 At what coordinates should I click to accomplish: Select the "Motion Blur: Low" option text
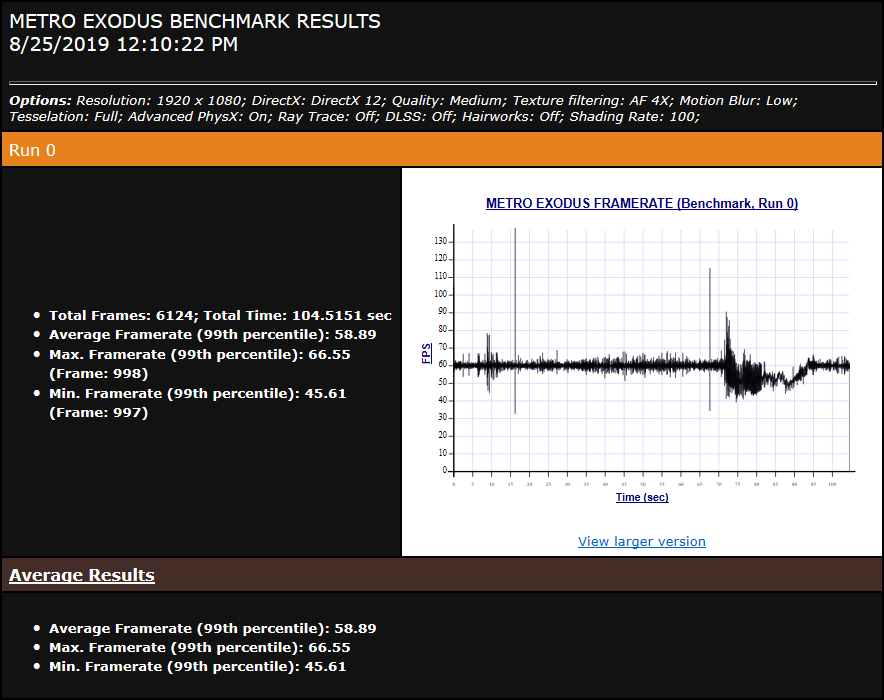tap(737, 101)
